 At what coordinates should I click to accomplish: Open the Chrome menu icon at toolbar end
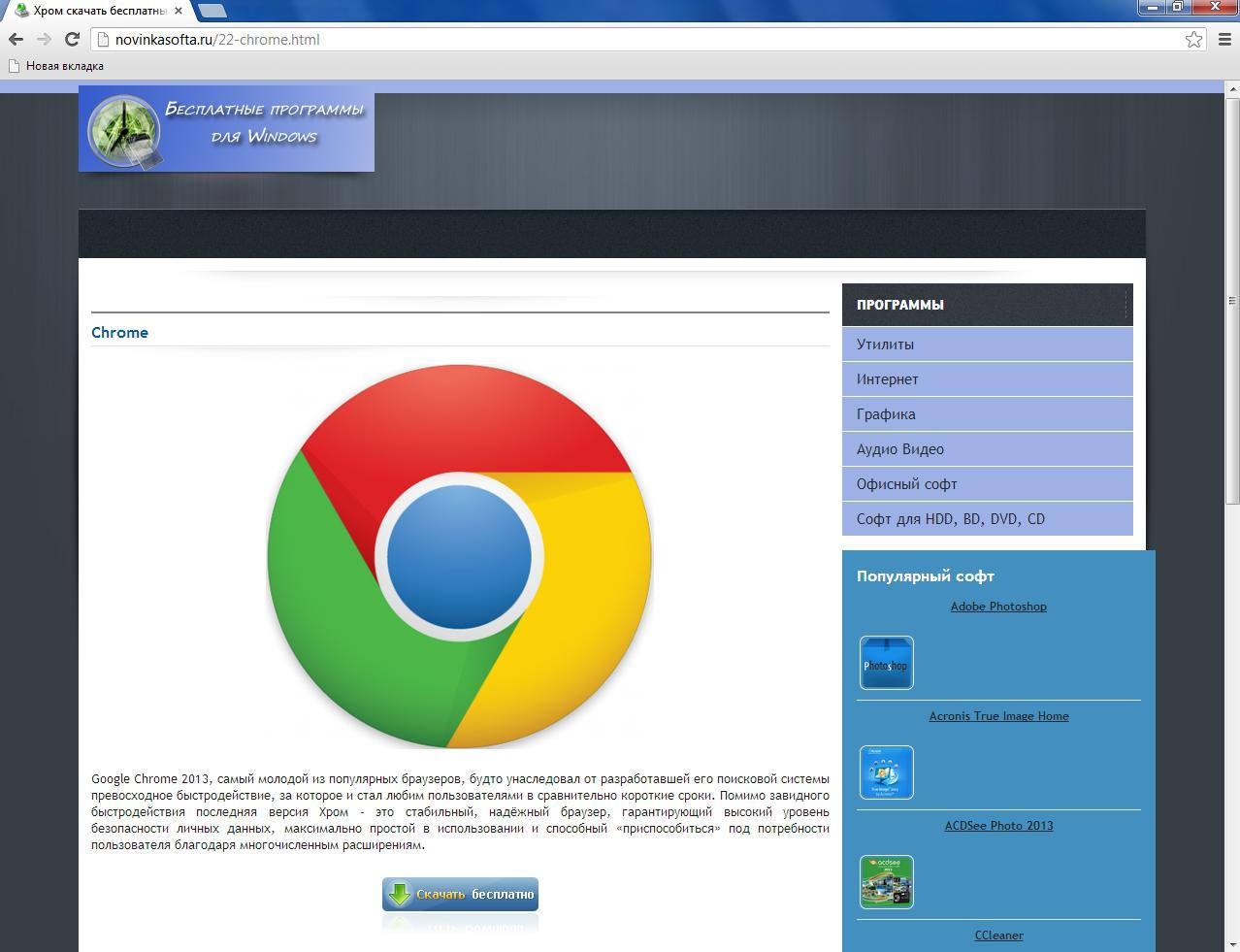(x=1224, y=40)
